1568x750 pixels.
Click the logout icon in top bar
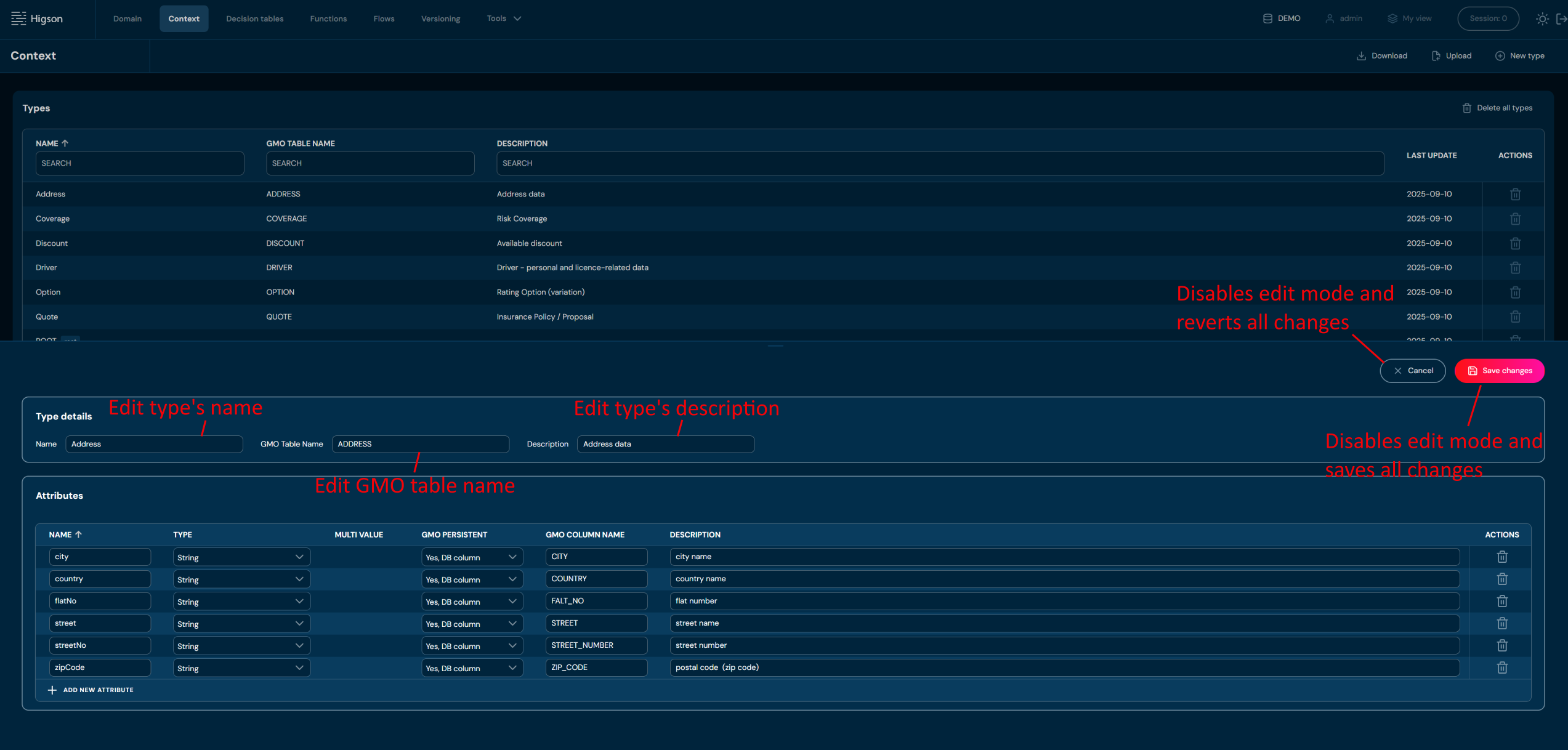coord(1561,18)
